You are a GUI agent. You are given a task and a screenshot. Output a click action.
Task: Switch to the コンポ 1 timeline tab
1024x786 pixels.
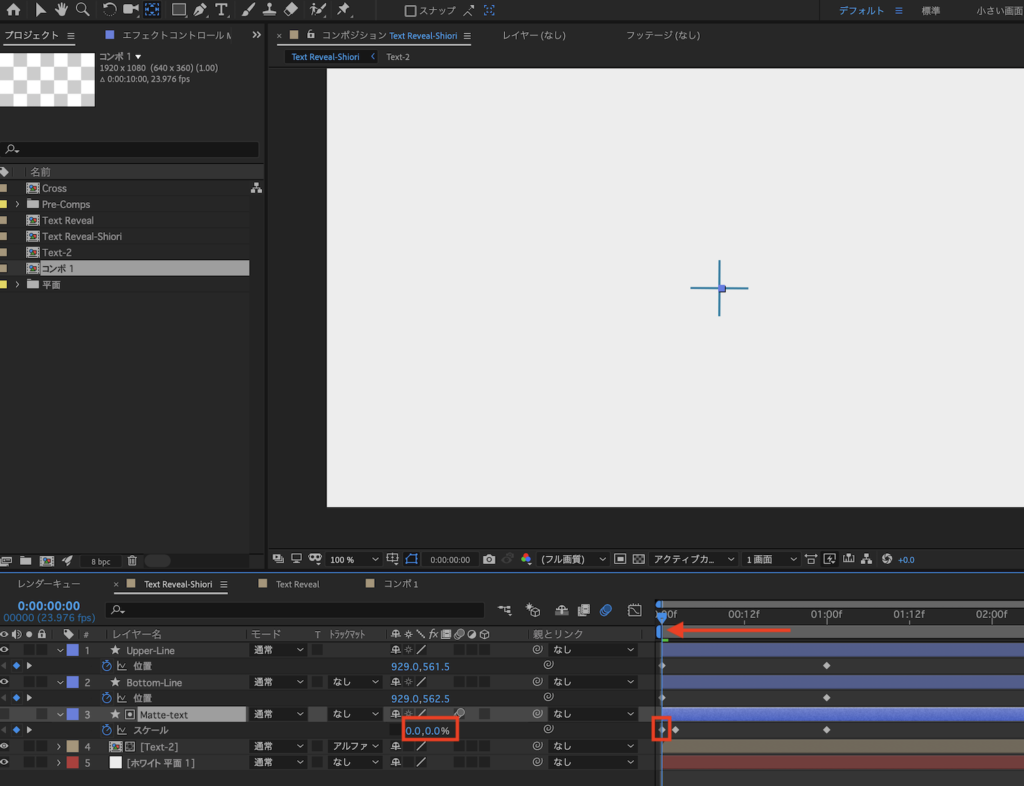point(401,584)
